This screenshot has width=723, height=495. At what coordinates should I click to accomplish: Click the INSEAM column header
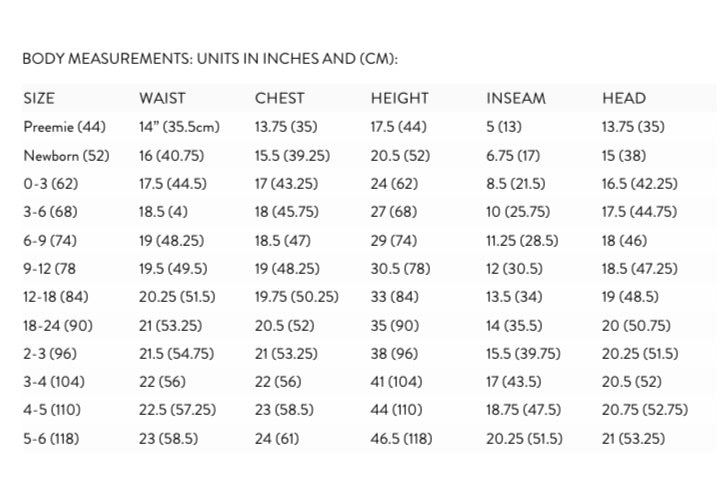click(515, 98)
